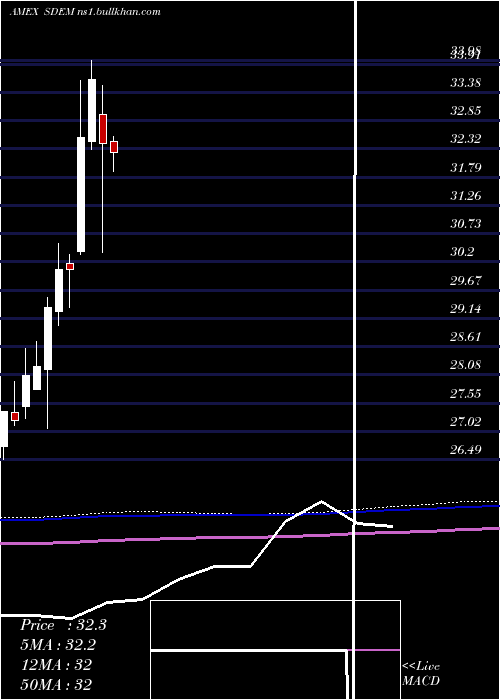The height and width of the screenshot is (700, 500).
Task: Click the highest white candle near 33.38
Action: [92, 110]
